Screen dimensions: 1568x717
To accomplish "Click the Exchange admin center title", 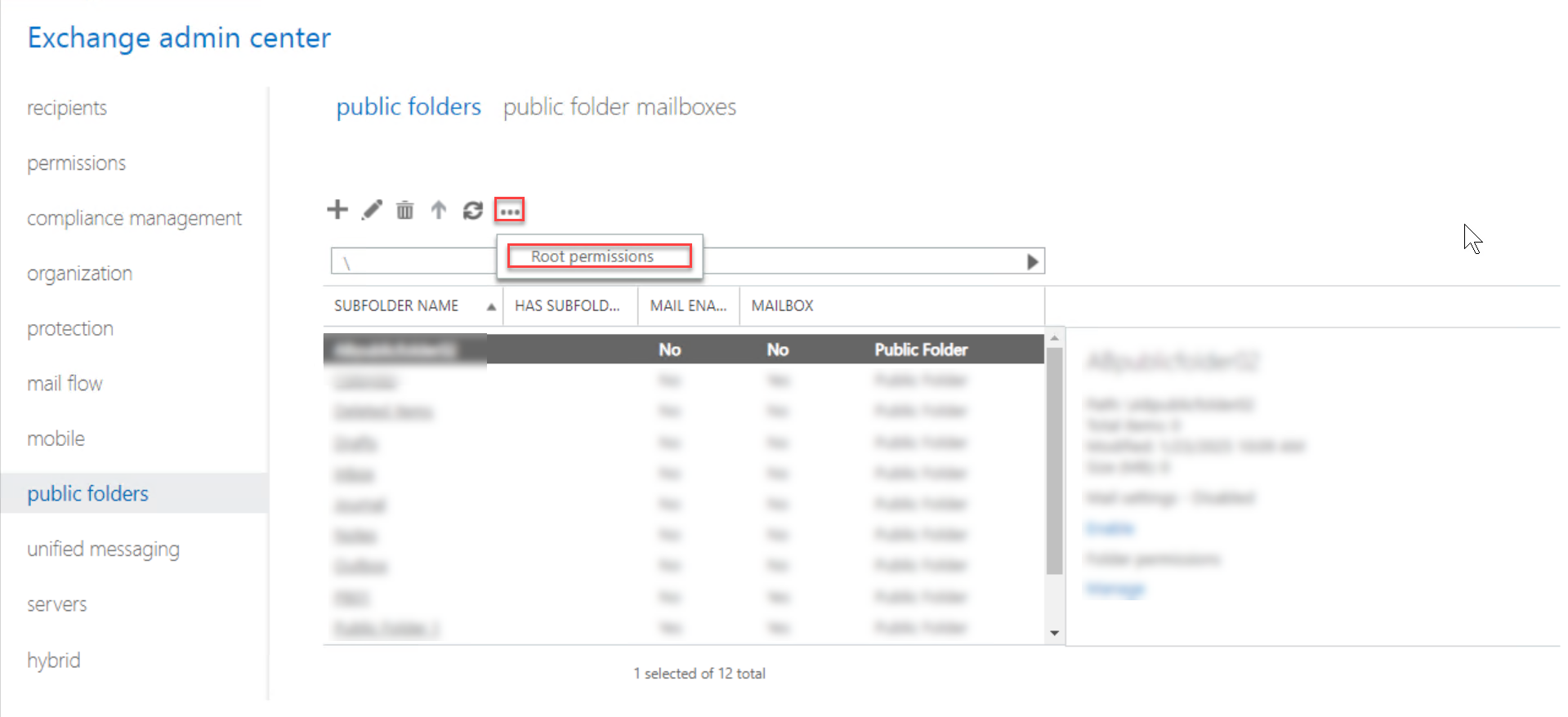I will point(179,38).
